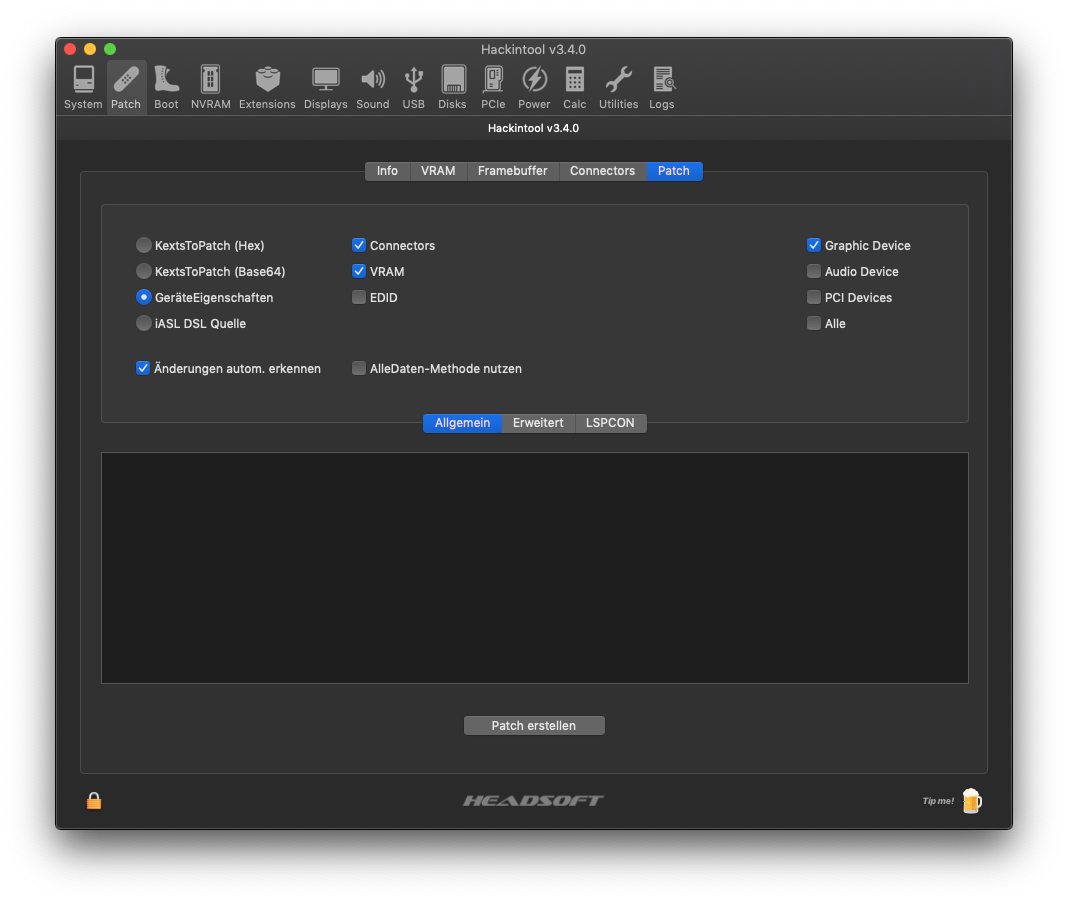The width and height of the screenshot is (1068, 903).
Task: Click the Headsoft logo
Action: point(533,801)
